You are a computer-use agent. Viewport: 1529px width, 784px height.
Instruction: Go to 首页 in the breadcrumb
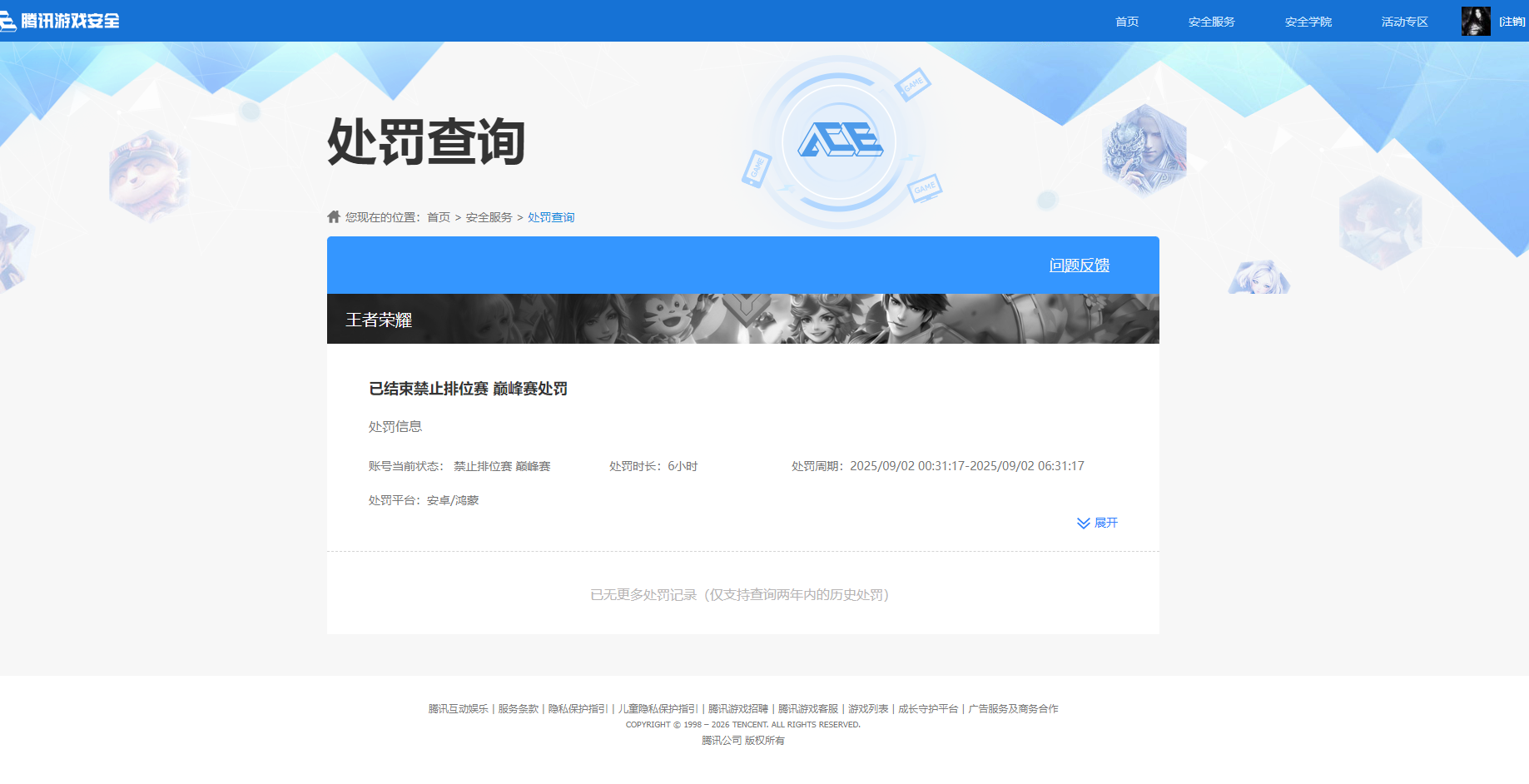point(439,217)
